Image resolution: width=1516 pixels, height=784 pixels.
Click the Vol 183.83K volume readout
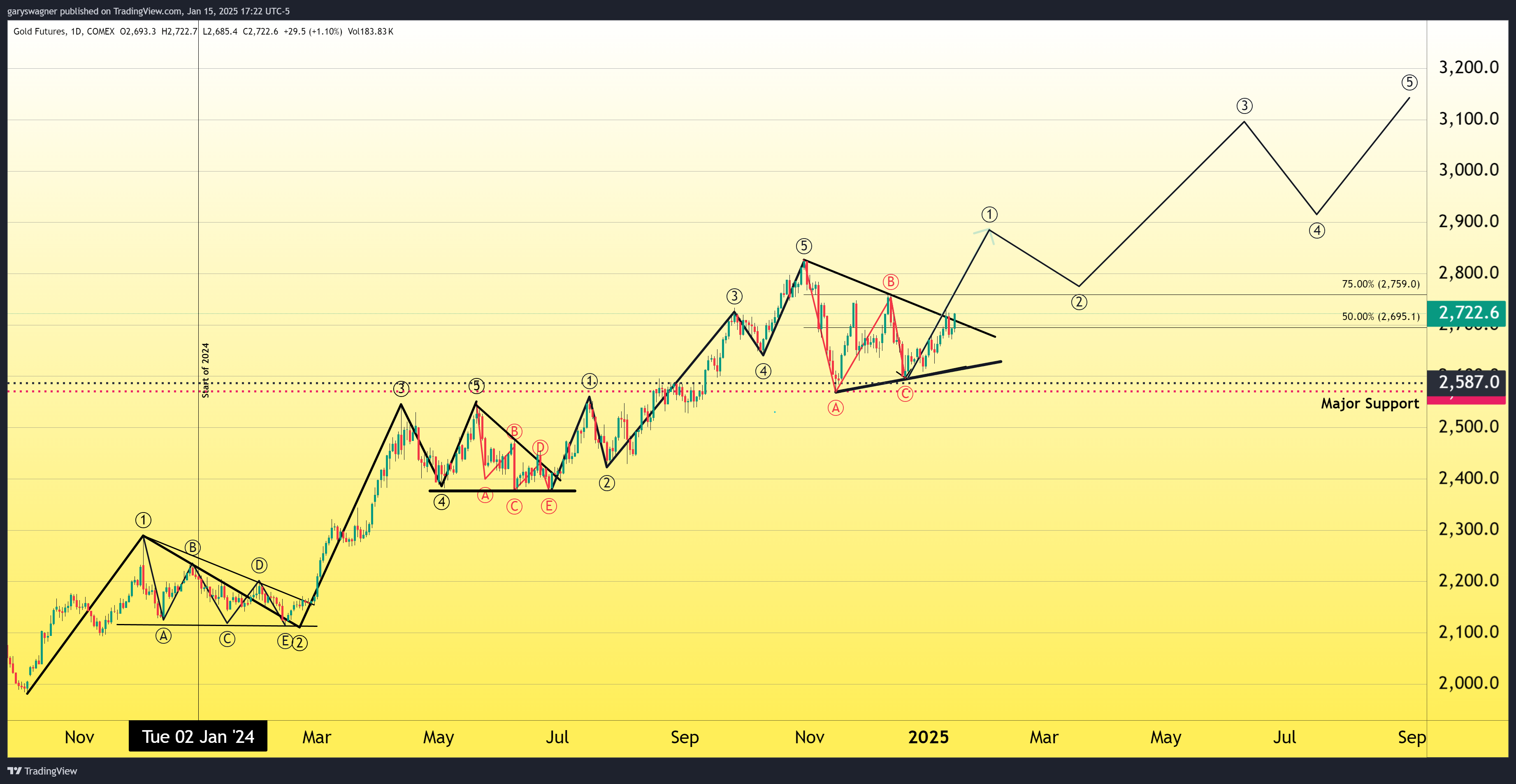pyautogui.click(x=370, y=31)
